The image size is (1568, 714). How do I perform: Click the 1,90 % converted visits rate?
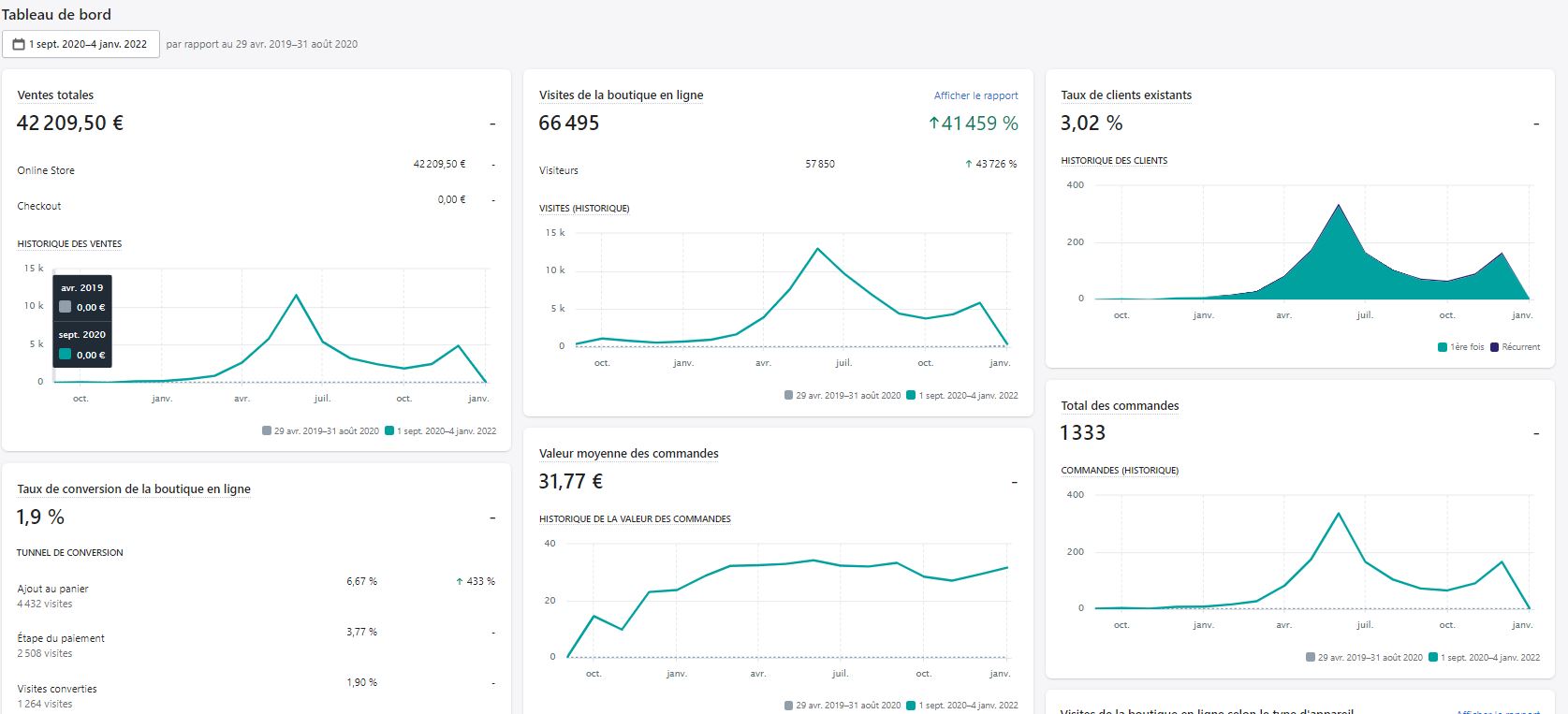pyautogui.click(x=361, y=682)
